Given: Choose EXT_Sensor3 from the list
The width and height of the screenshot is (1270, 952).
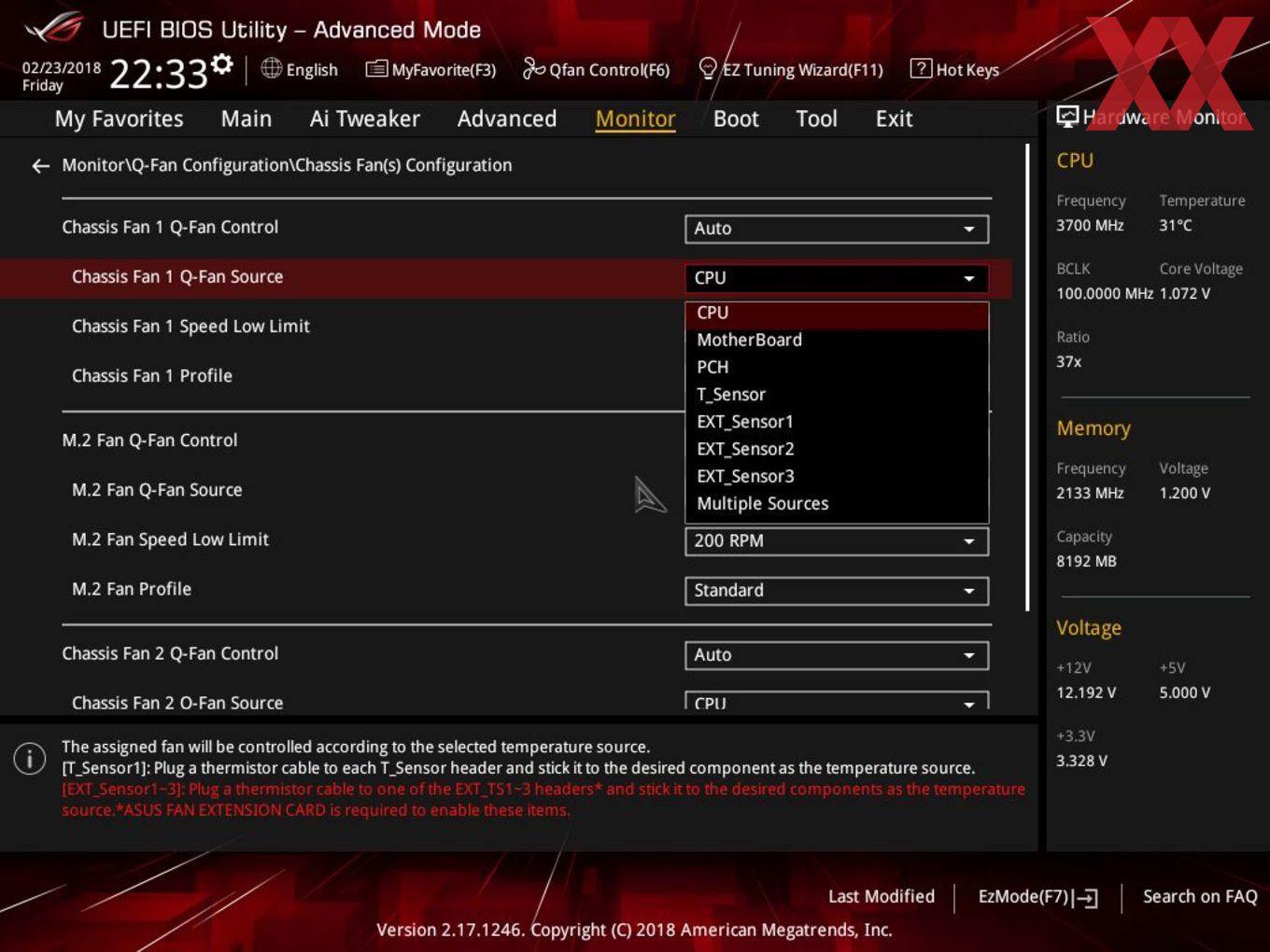Looking at the screenshot, I should (837, 476).
